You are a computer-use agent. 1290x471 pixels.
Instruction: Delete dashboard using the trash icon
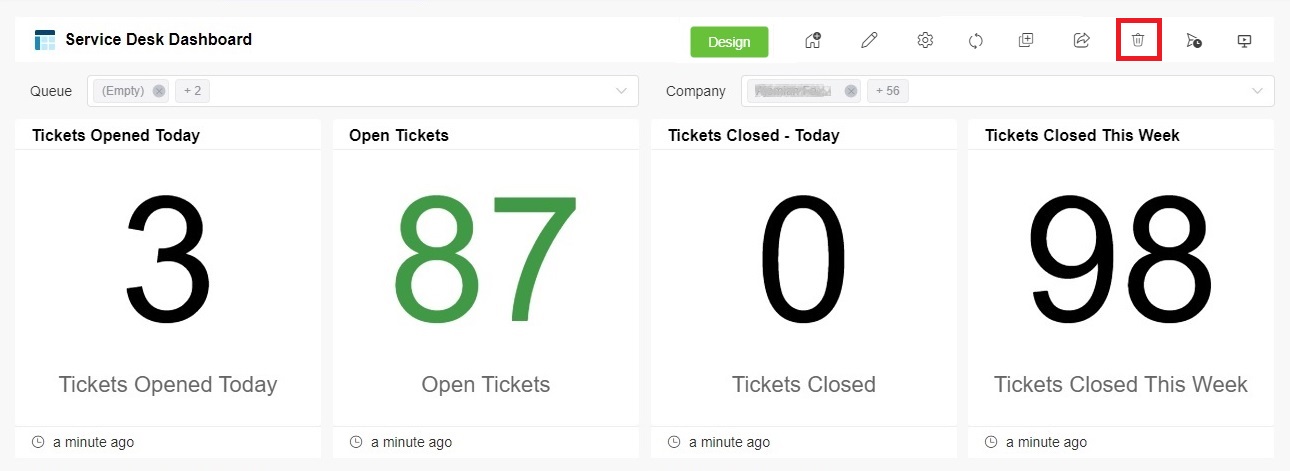coord(1138,41)
